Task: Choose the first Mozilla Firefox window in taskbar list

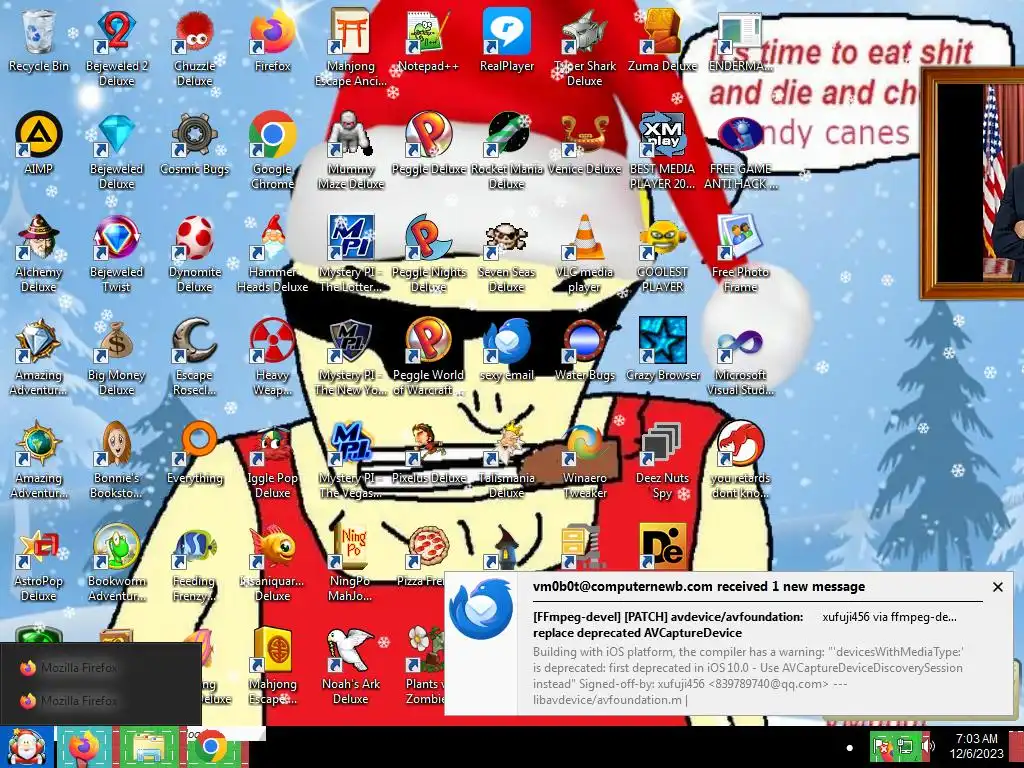Action: point(101,667)
